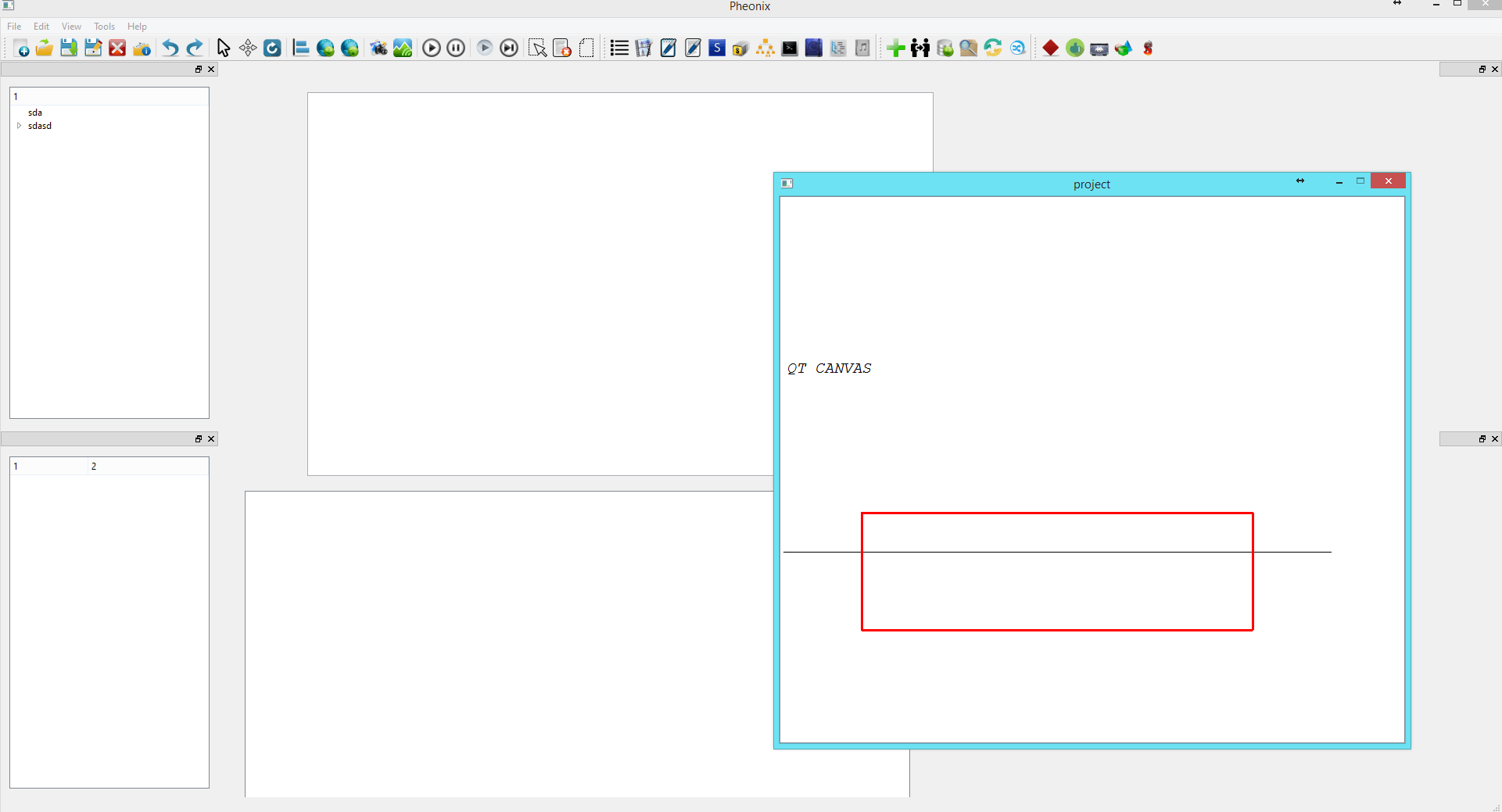Click the grey music note icon
The width and height of the screenshot is (1502, 812).
coord(862,48)
